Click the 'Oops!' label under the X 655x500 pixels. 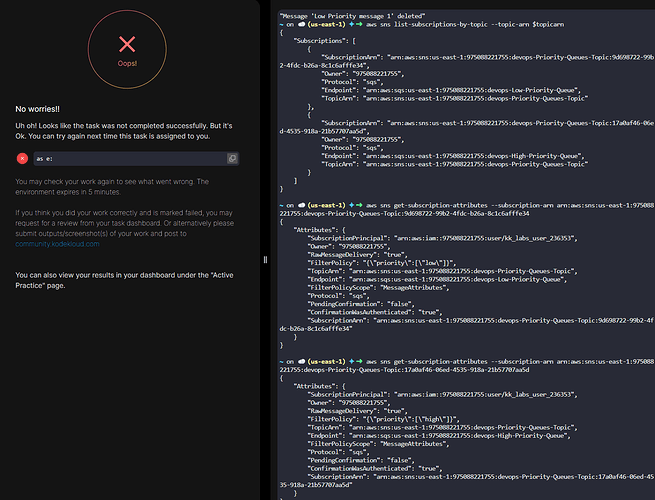[127, 62]
